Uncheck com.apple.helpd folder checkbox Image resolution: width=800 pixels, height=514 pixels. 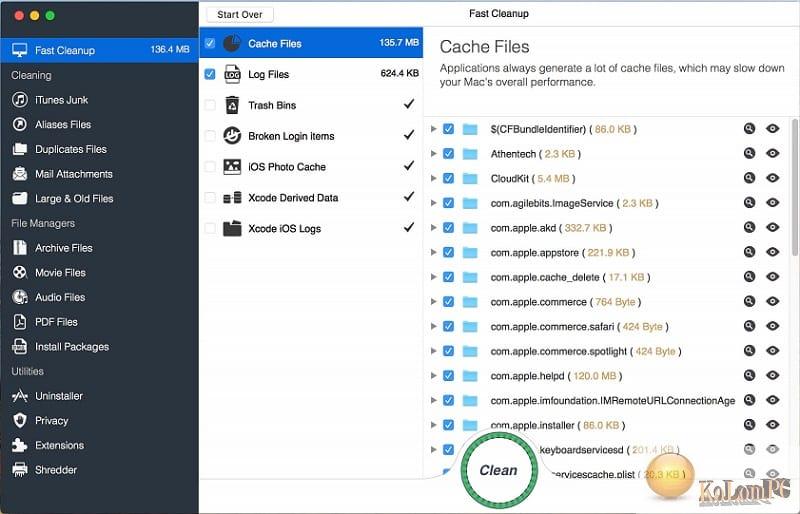coord(448,376)
